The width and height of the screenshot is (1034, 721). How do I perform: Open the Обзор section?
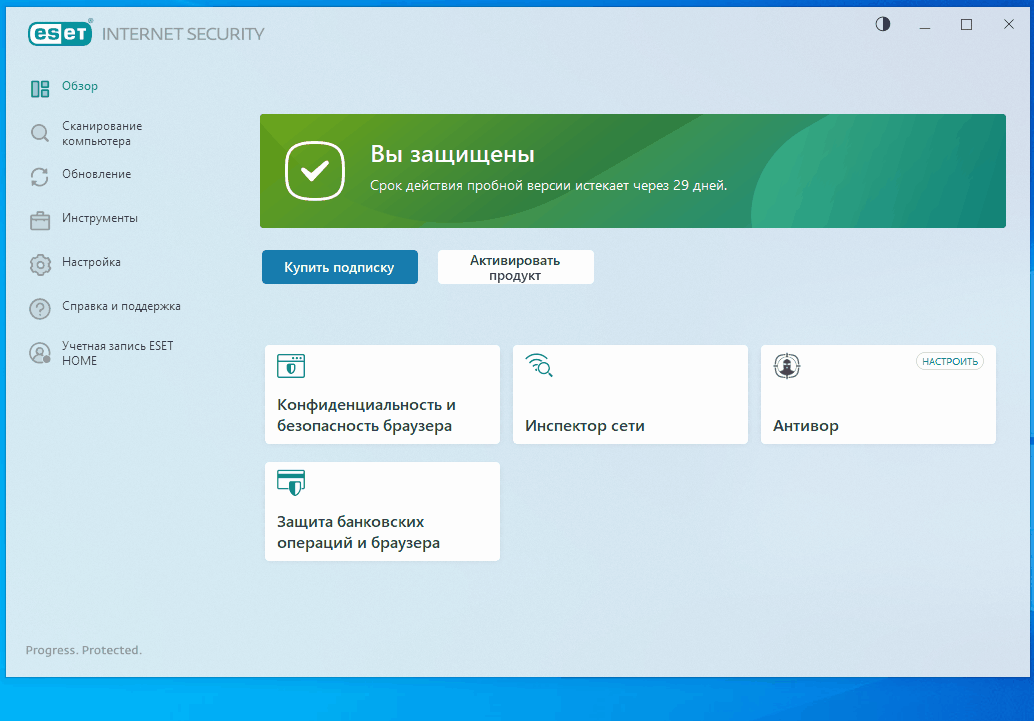coord(80,86)
